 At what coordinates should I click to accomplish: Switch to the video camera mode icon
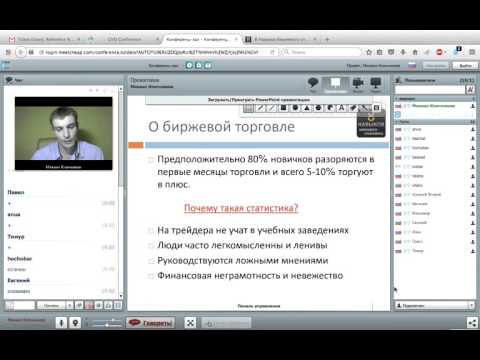(x=358, y=83)
